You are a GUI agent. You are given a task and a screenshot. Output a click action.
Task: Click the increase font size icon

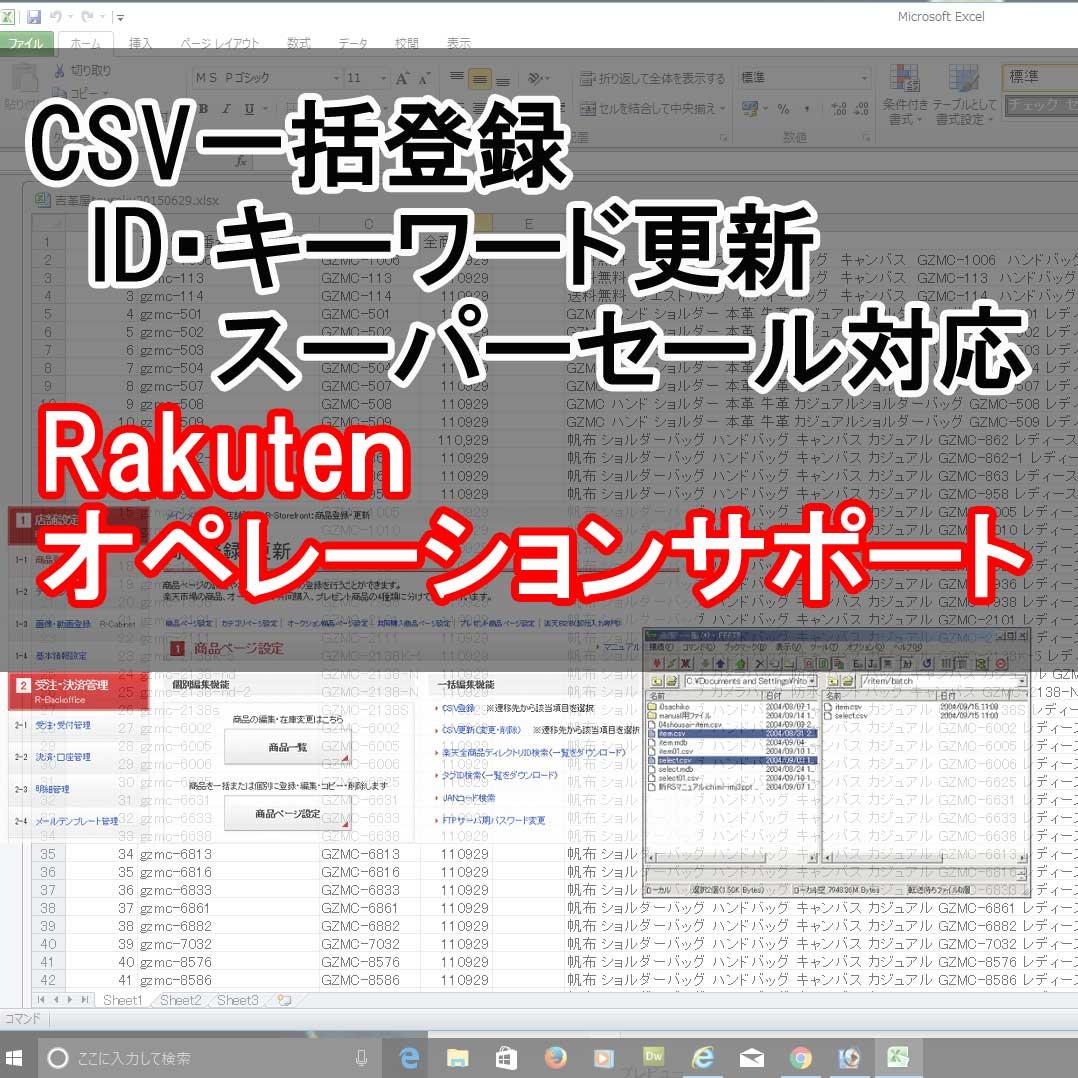(x=403, y=78)
